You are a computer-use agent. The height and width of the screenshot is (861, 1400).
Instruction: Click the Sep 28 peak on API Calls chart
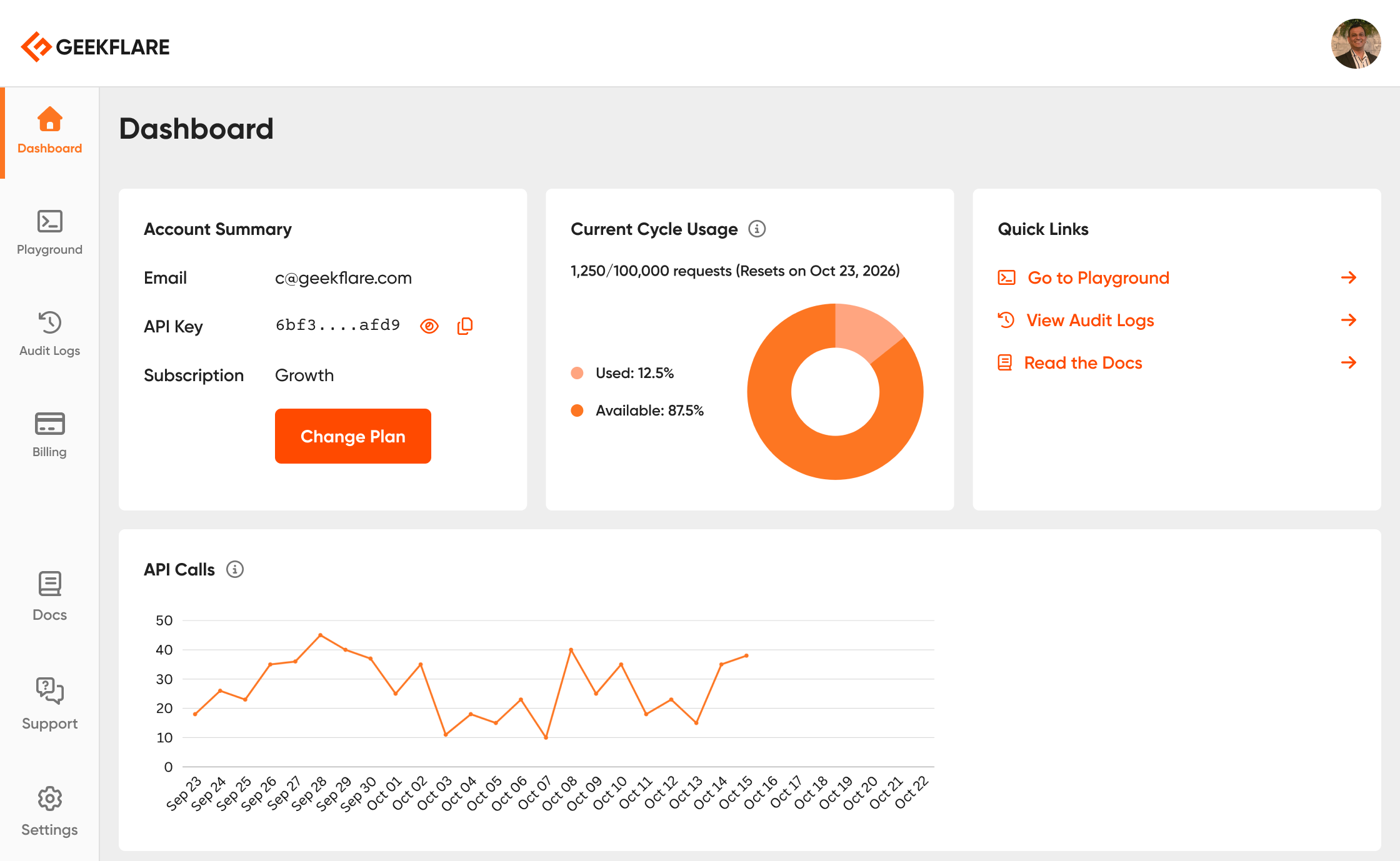(x=321, y=635)
